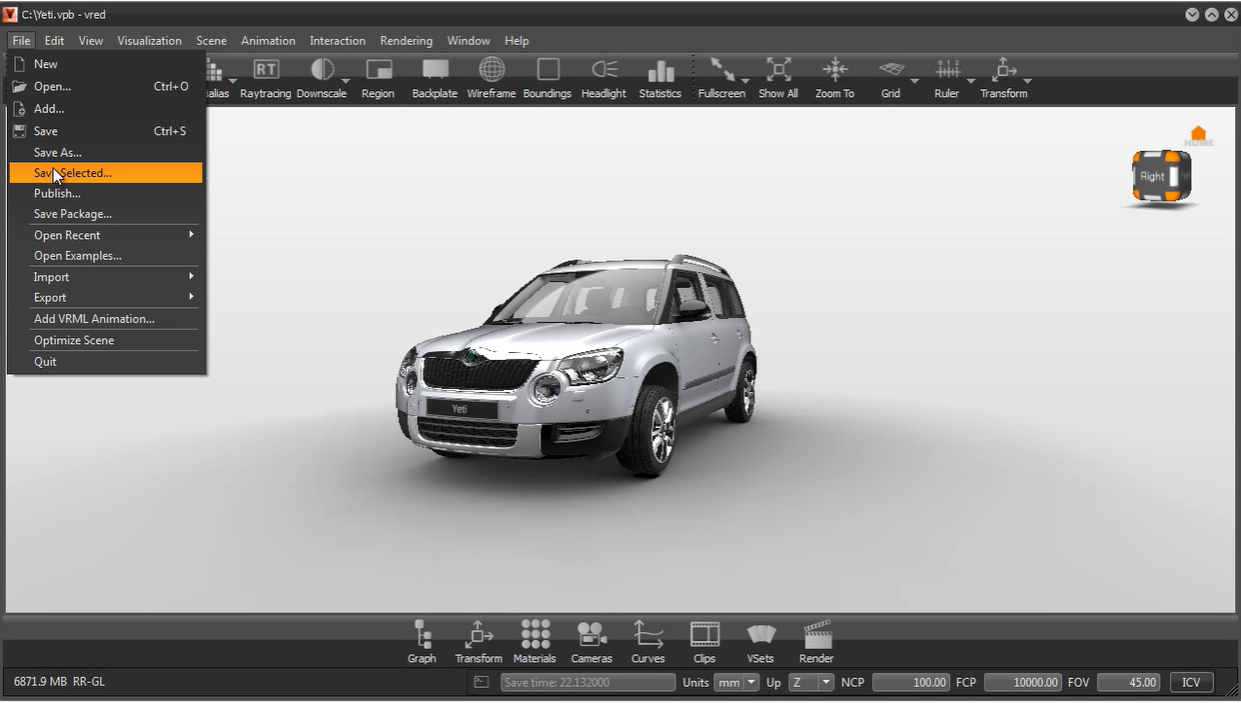
Task: Open the Cameras module
Action: [x=591, y=642]
